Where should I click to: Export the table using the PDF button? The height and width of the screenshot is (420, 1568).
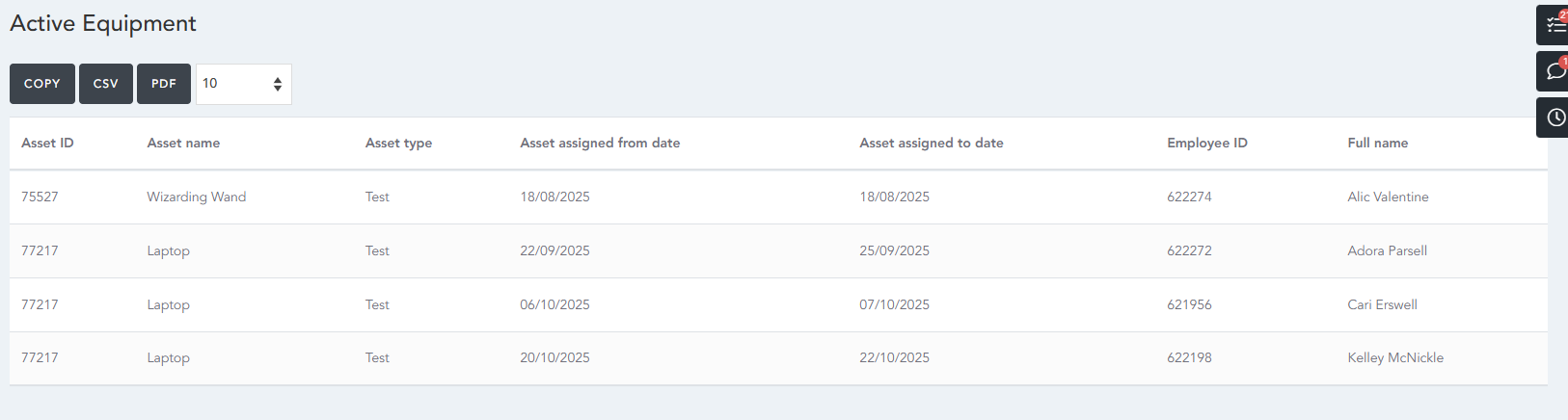click(x=164, y=84)
